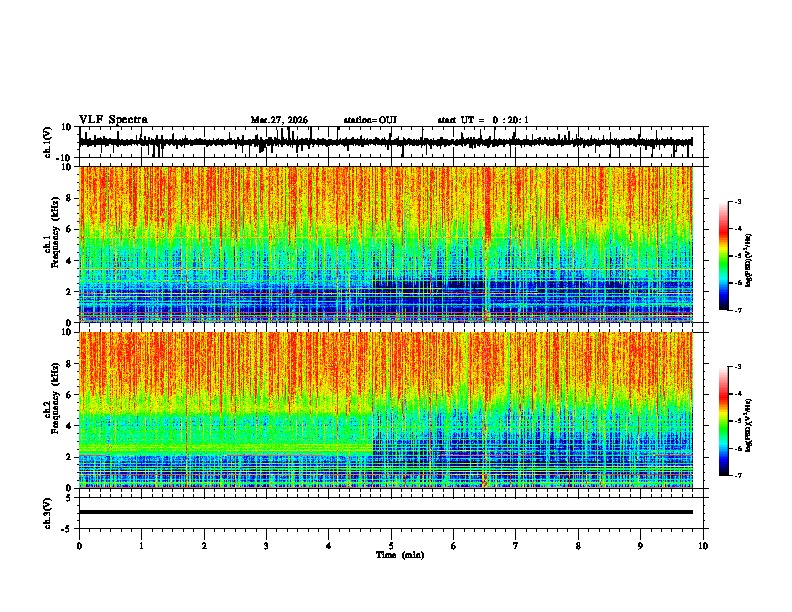Select the "start UT = 0 : 20: 1" text

pyautogui.click(x=483, y=120)
